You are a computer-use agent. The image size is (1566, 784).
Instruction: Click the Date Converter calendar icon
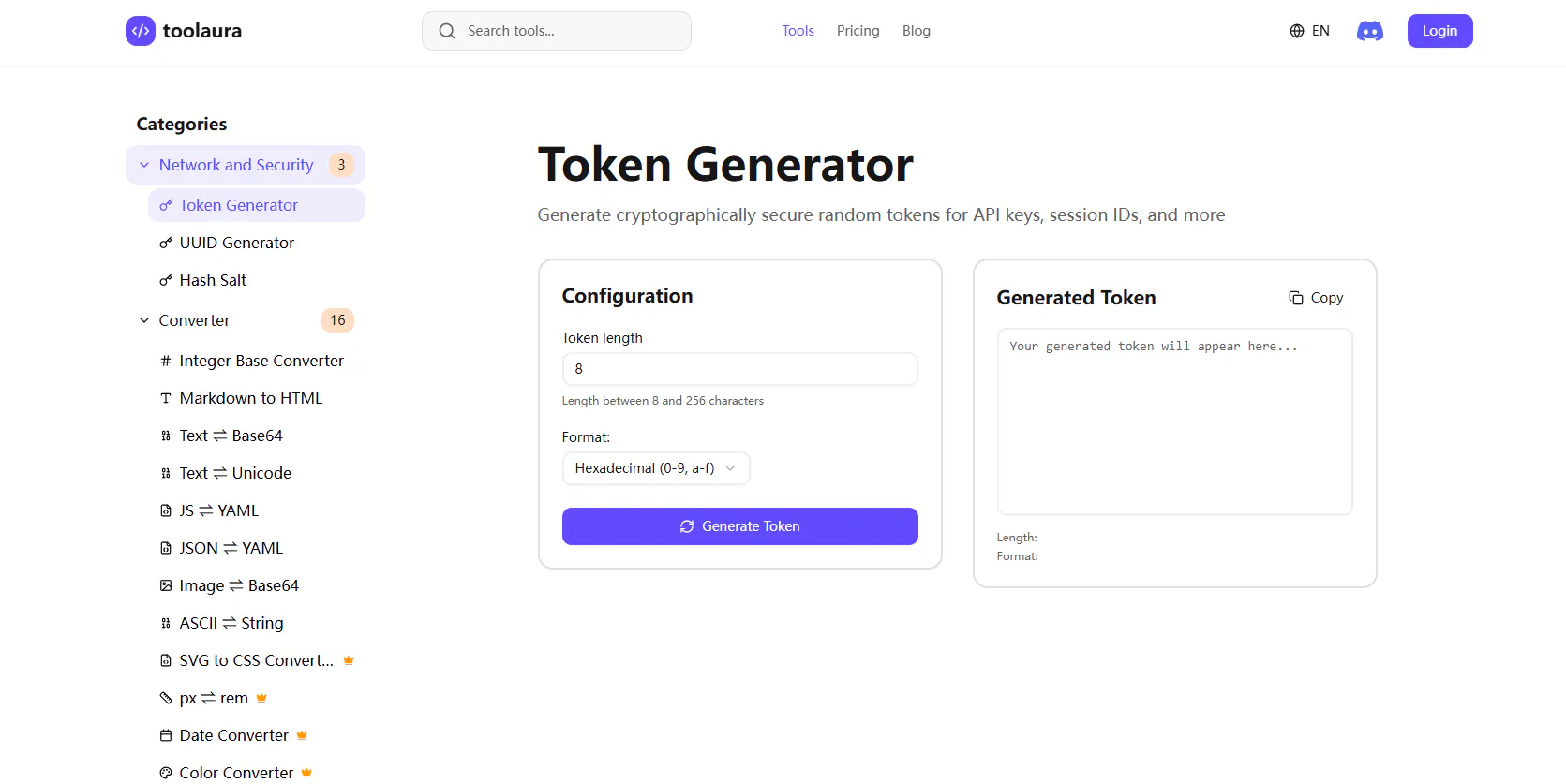click(166, 735)
